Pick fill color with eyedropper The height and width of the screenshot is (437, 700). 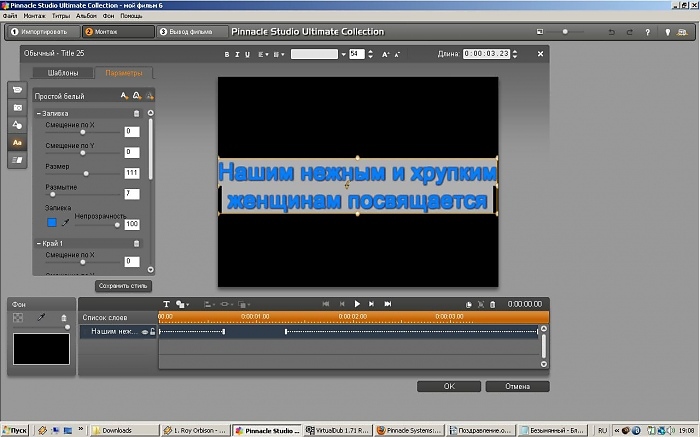tap(65, 222)
